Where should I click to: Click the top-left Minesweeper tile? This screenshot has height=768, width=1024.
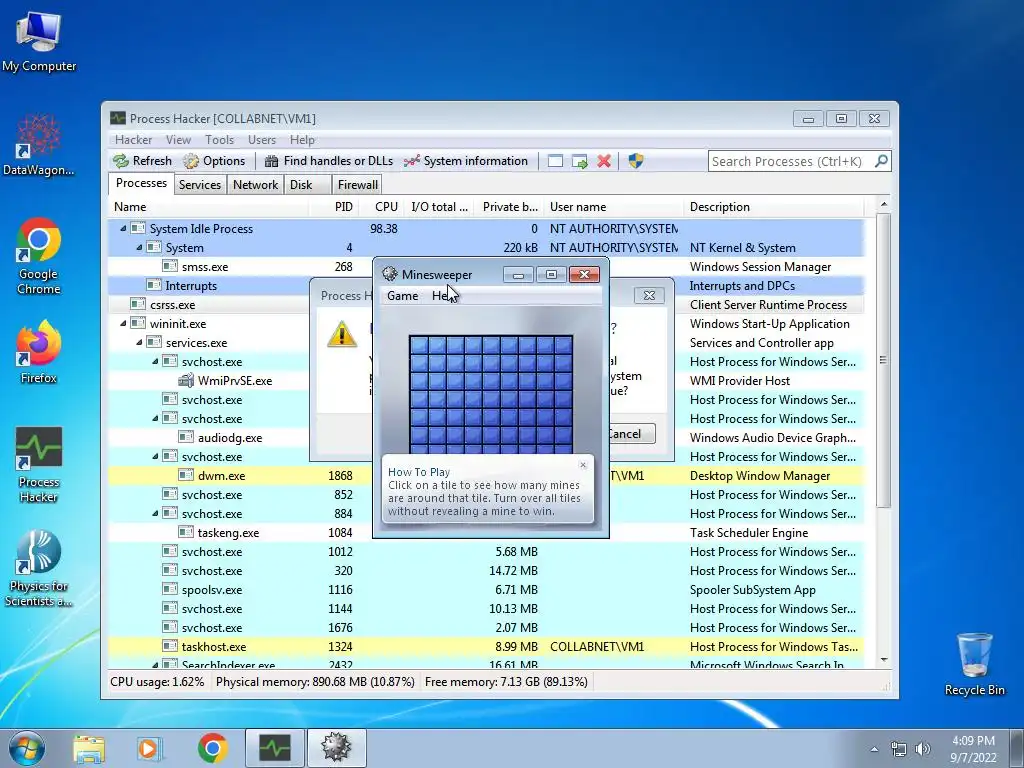coord(420,346)
